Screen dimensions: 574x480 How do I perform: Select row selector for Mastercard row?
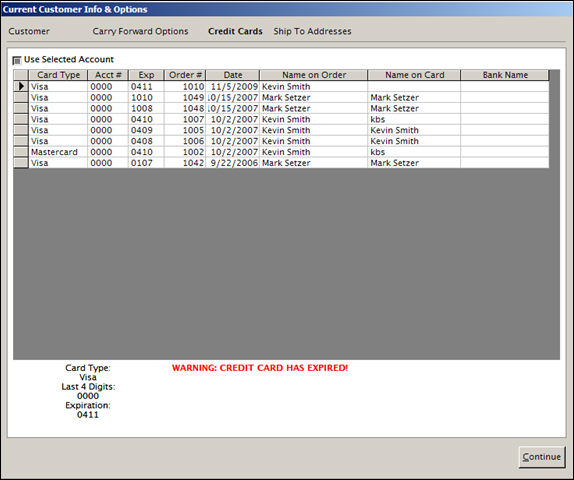pyautogui.click(x=21, y=152)
